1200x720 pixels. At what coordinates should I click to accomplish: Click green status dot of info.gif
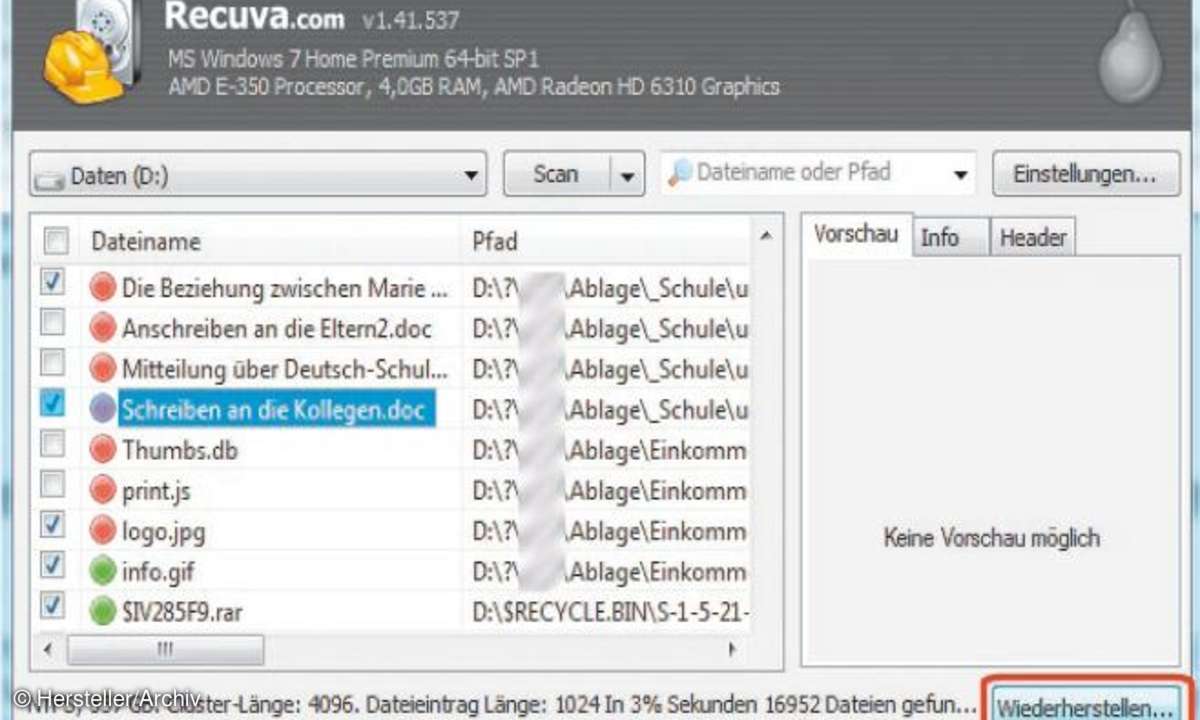point(103,571)
